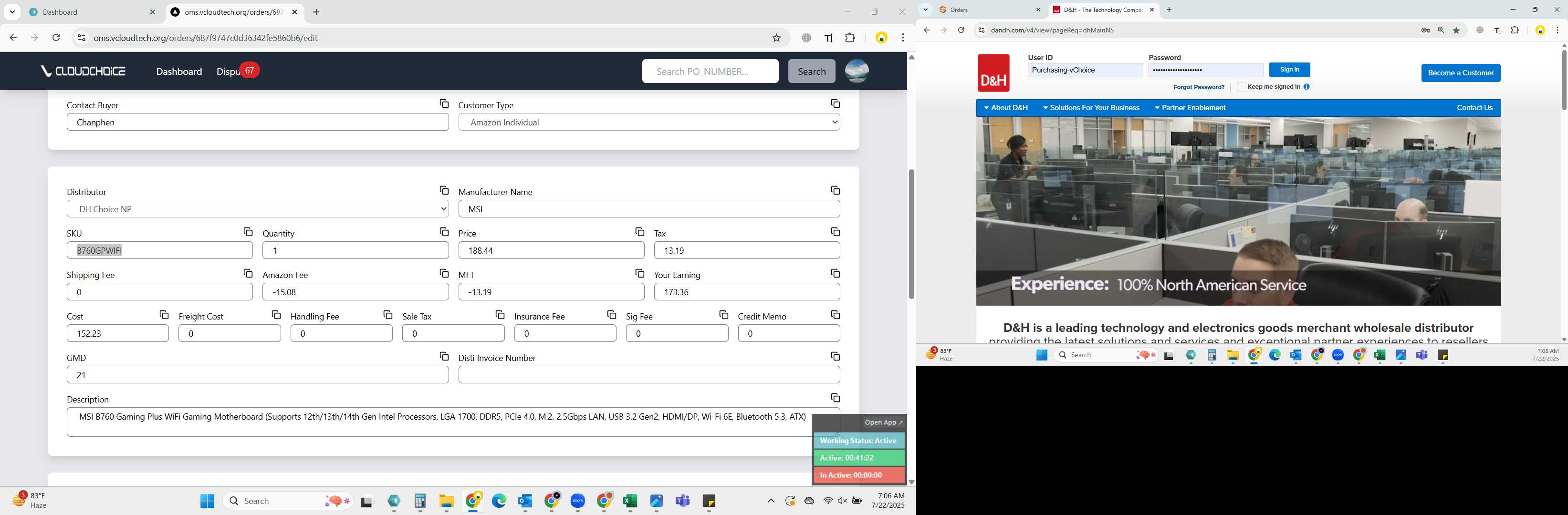Copy the Description field value

click(835, 398)
